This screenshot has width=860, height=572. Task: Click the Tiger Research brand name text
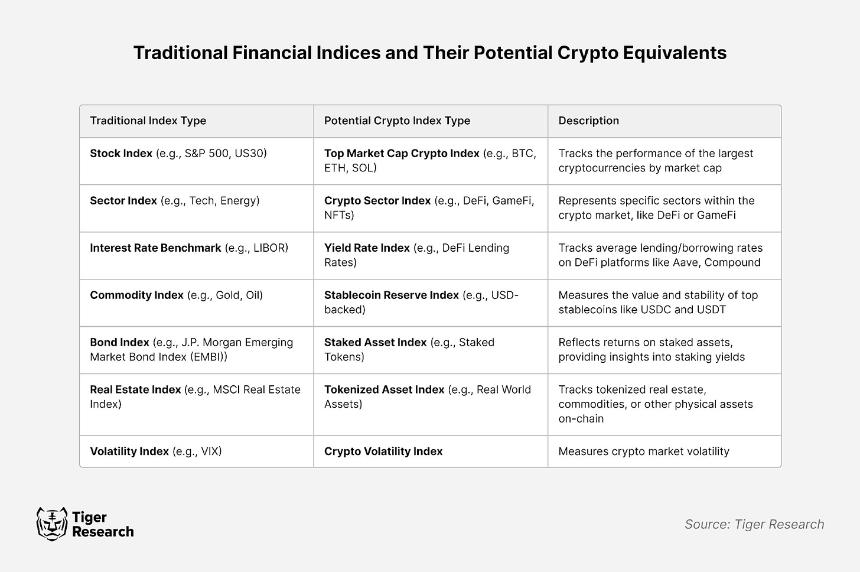103,524
